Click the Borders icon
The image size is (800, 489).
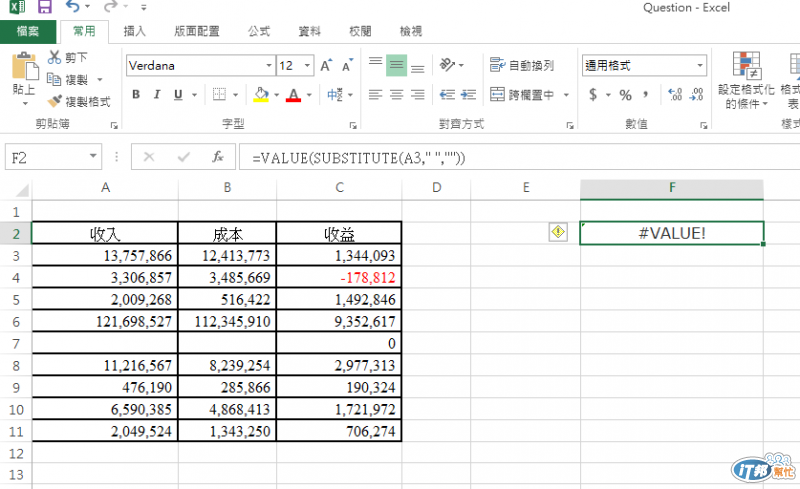[219, 94]
